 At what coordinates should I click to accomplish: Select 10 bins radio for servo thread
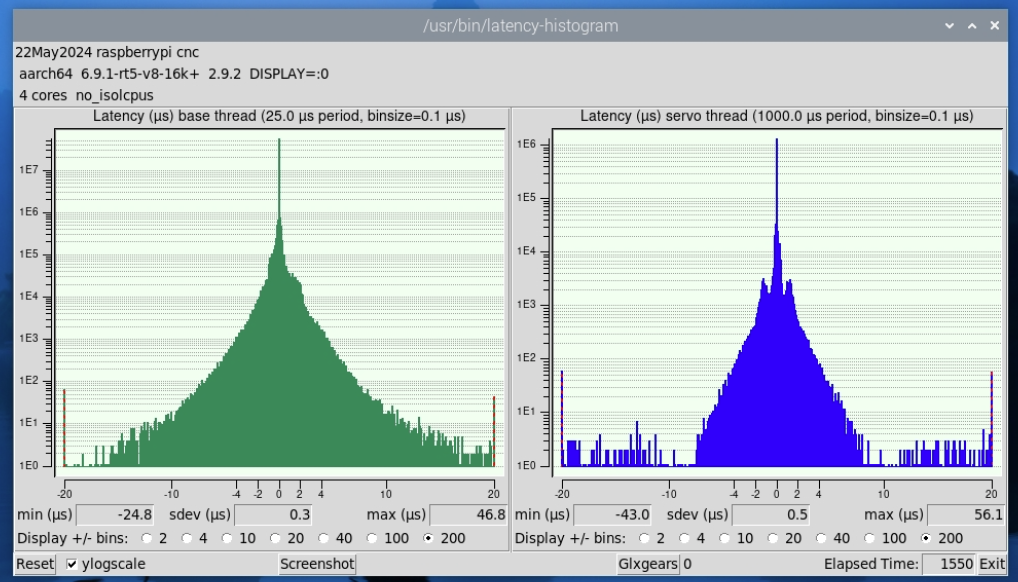(x=724, y=538)
